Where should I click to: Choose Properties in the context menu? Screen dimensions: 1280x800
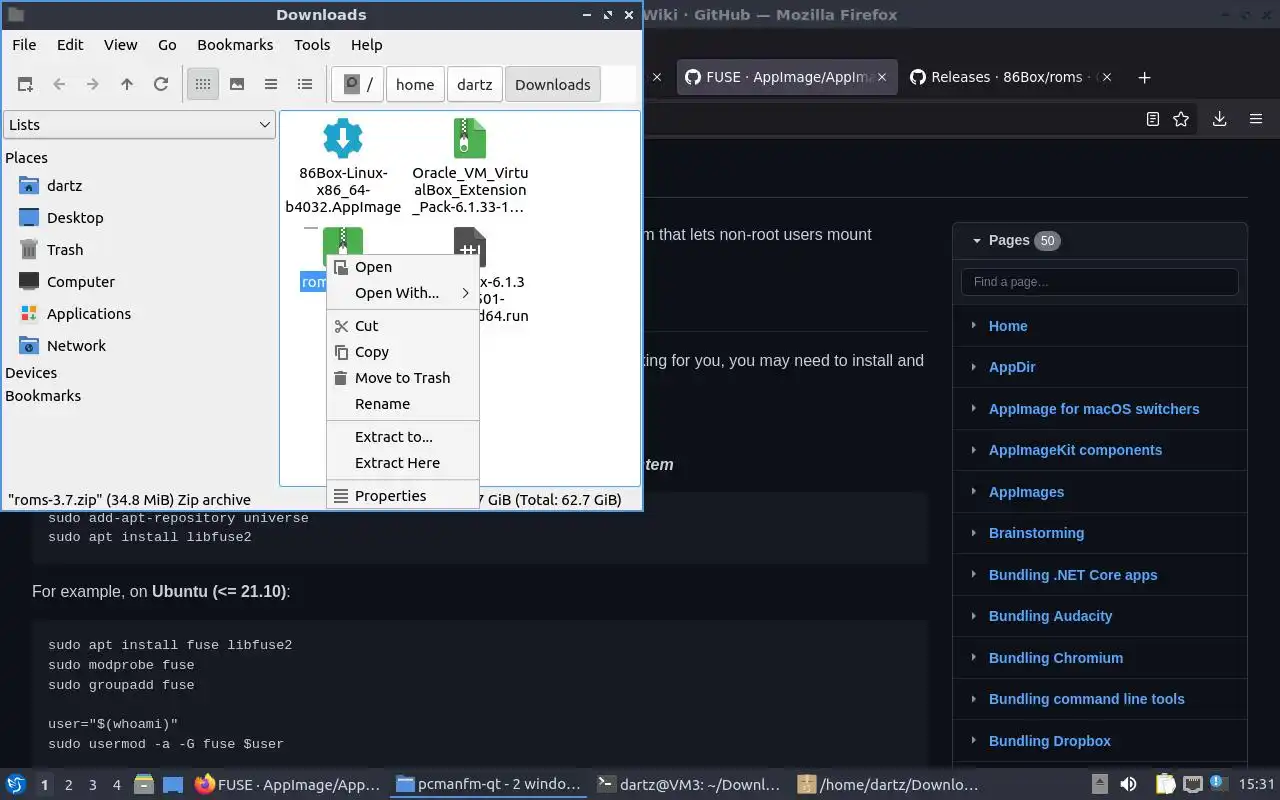(403, 496)
